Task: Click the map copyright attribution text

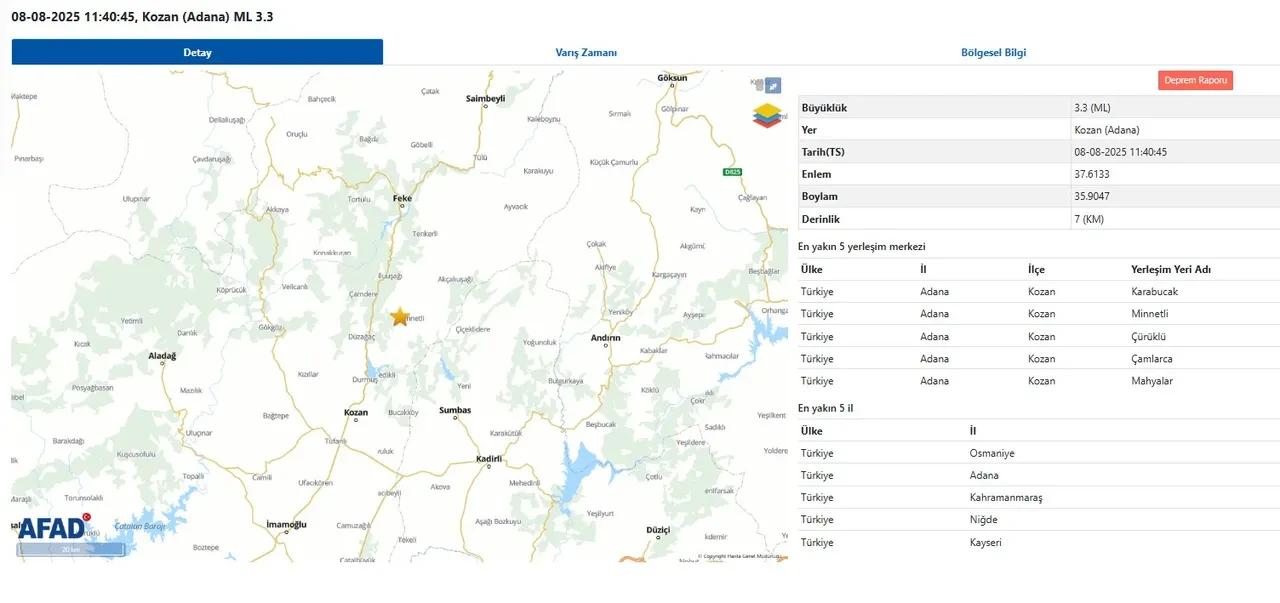Action: 739,556
